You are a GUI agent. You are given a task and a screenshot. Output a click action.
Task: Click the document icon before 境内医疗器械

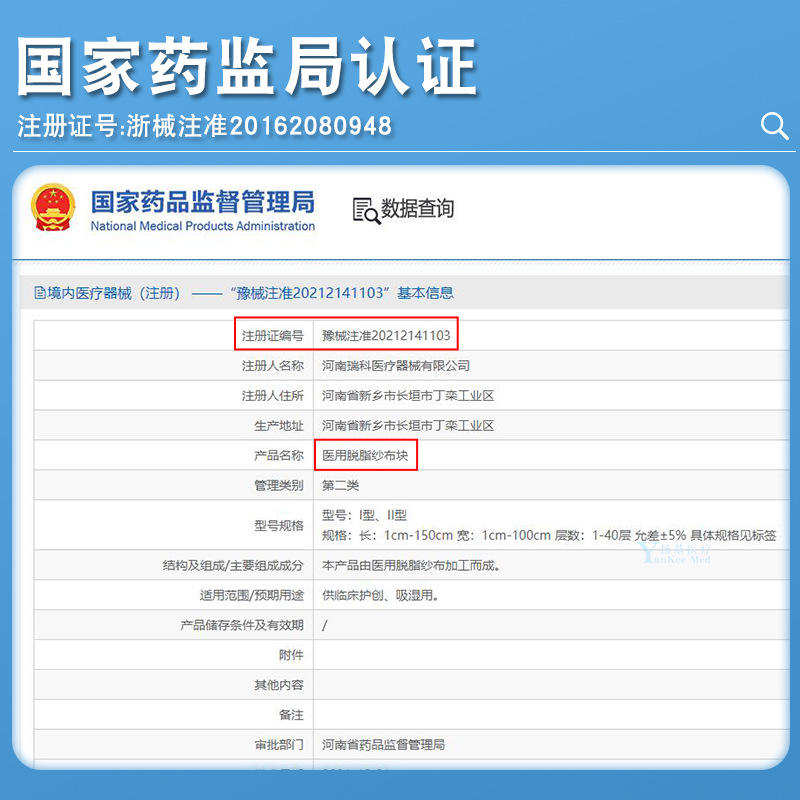coord(40,293)
